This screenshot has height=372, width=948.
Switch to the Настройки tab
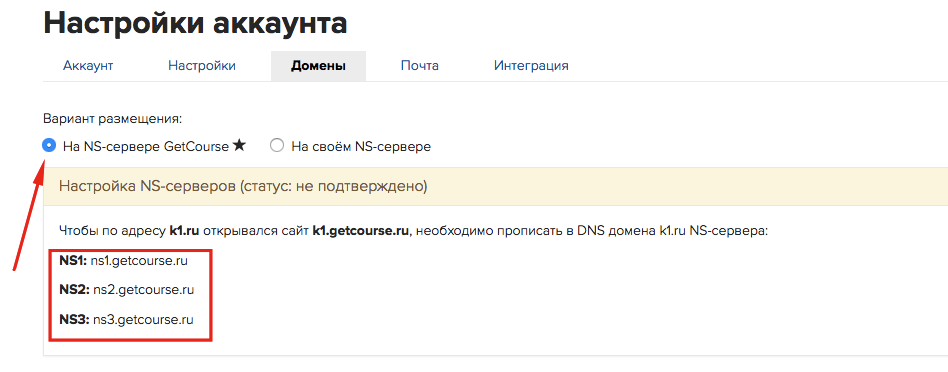pos(201,65)
